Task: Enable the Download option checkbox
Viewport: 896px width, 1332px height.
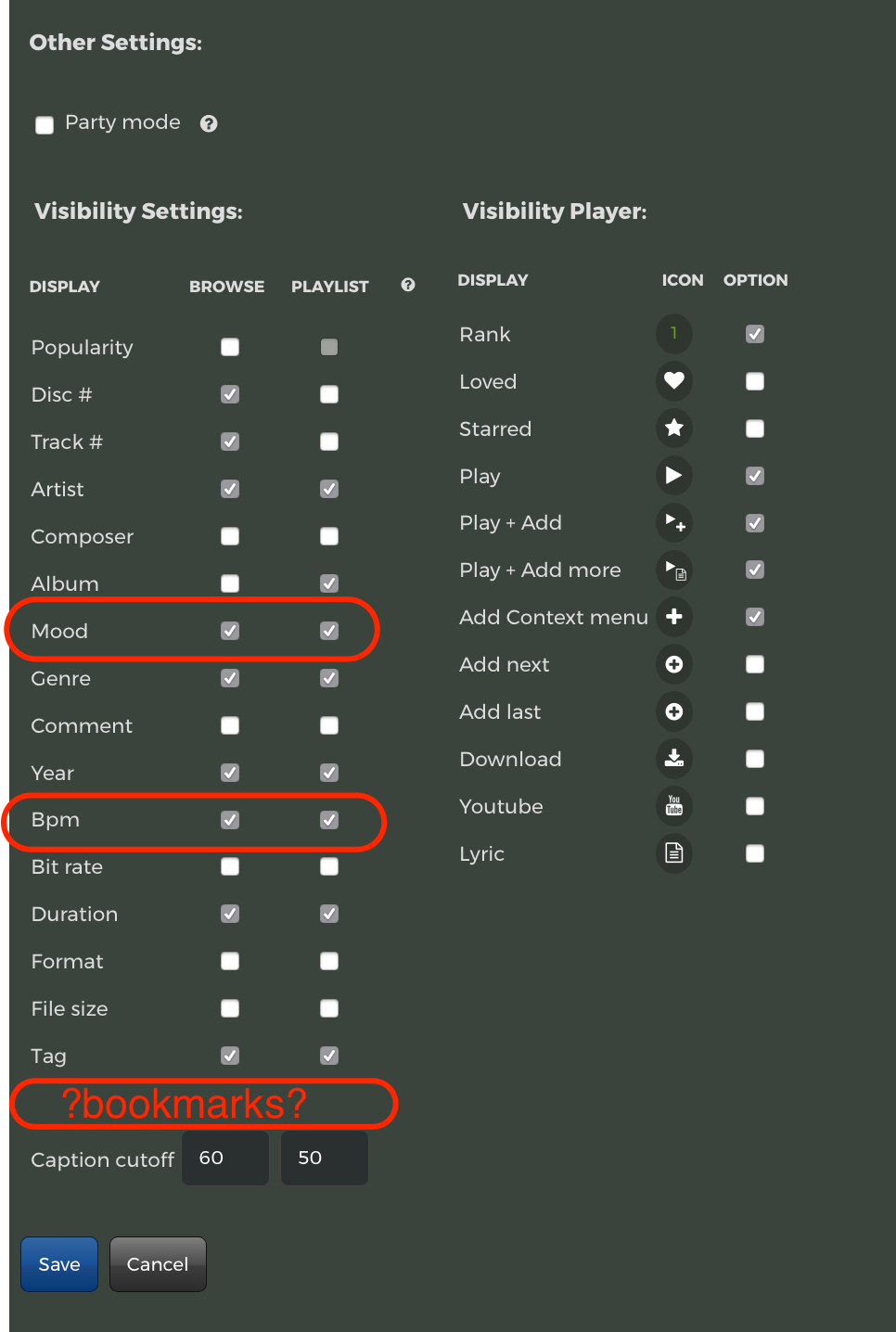Action: [755, 759]
